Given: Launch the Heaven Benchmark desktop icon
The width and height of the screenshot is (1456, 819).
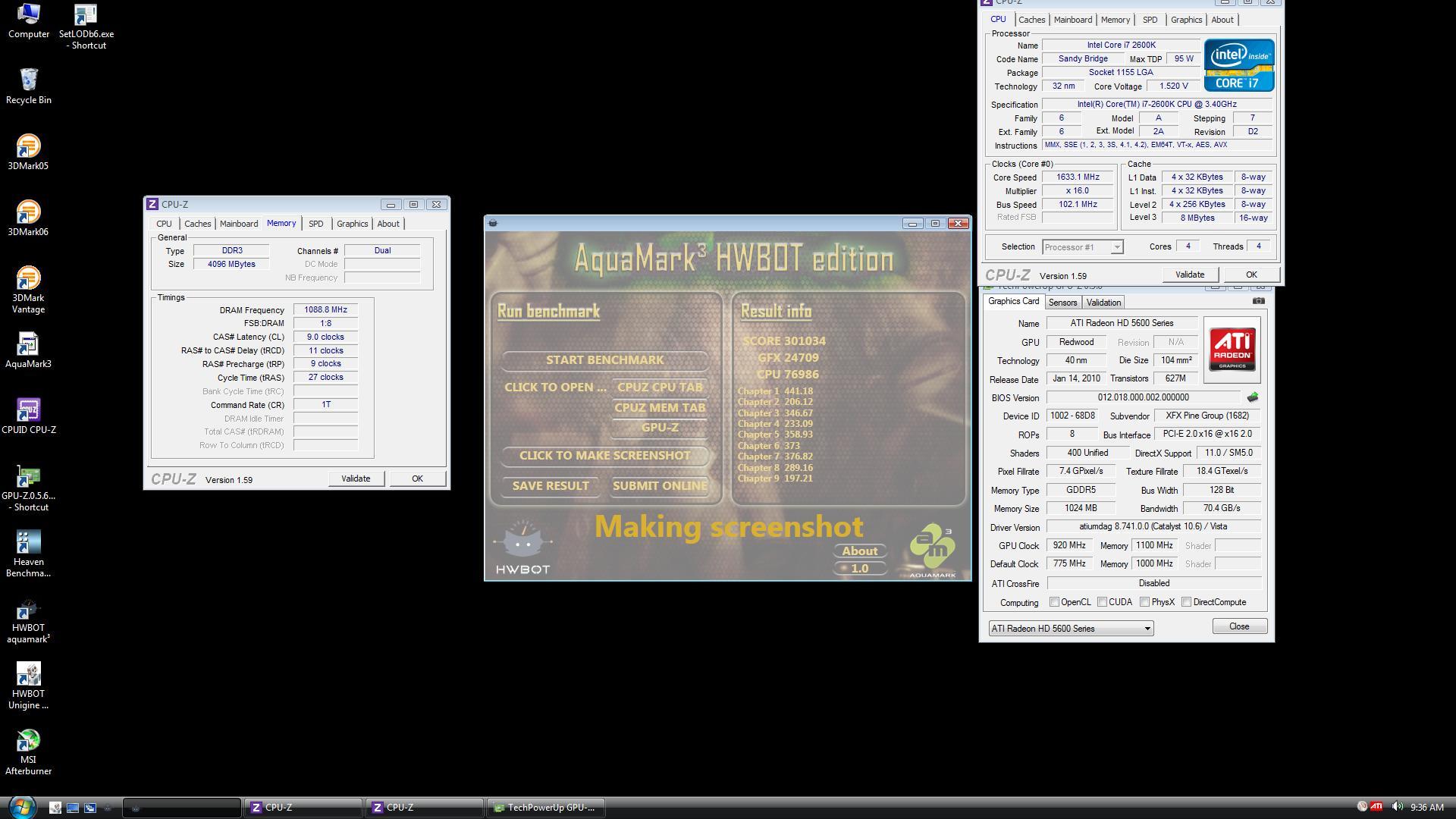Looking at the screenshot, I should 28,554.
